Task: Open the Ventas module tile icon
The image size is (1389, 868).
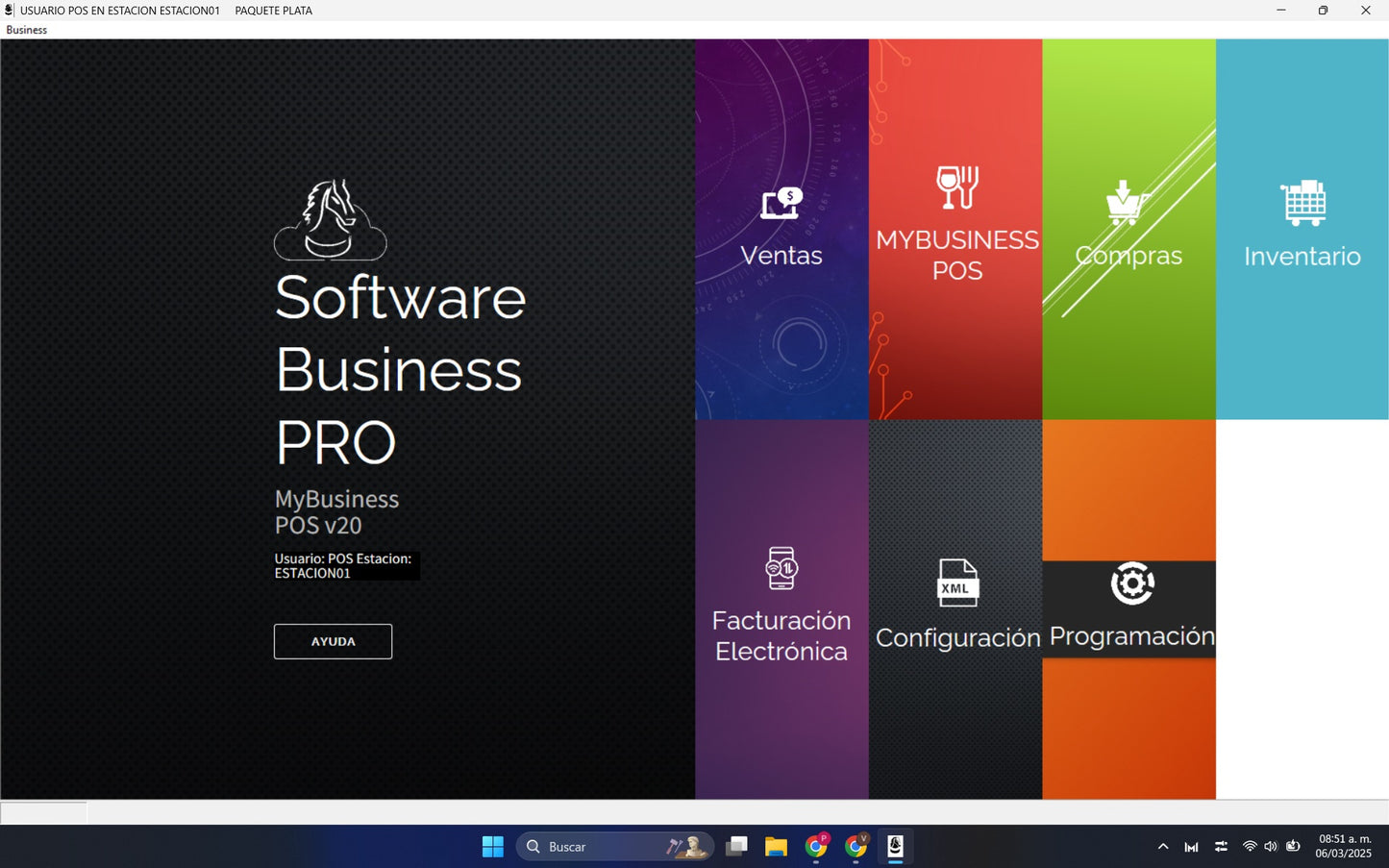Action: click(781, 203)
